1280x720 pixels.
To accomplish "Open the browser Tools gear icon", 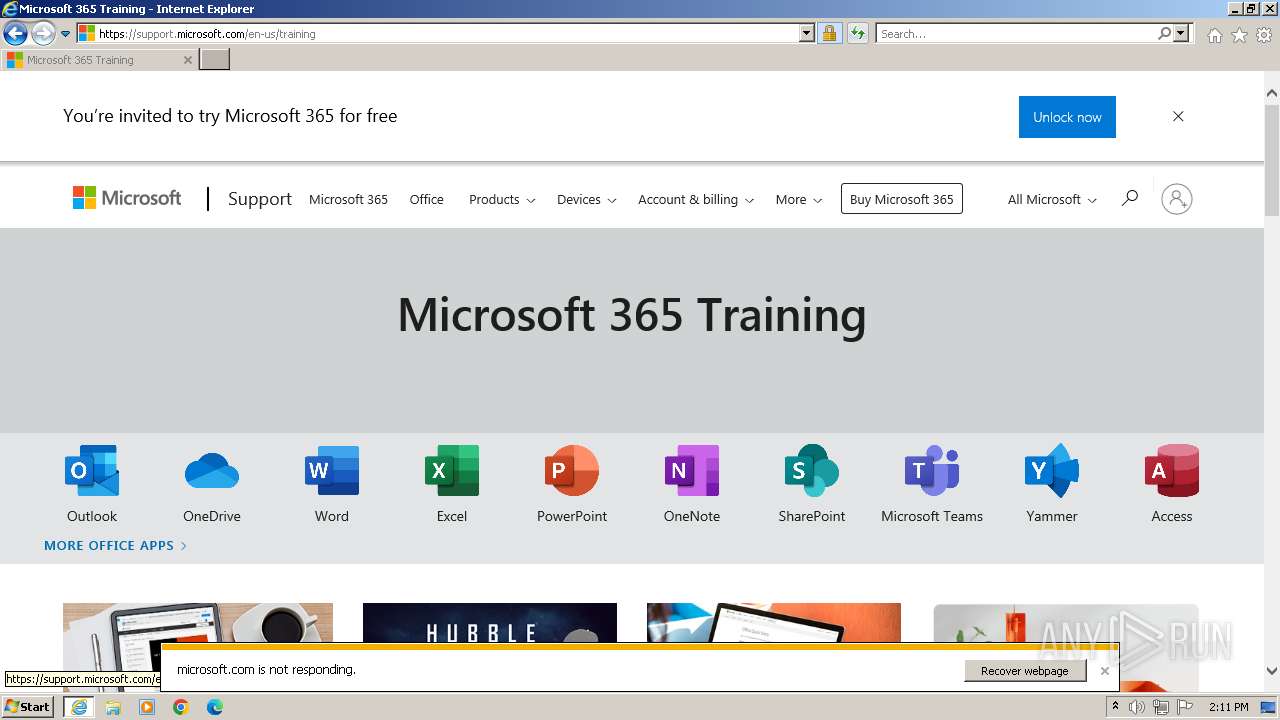I will click(1264, 35).
